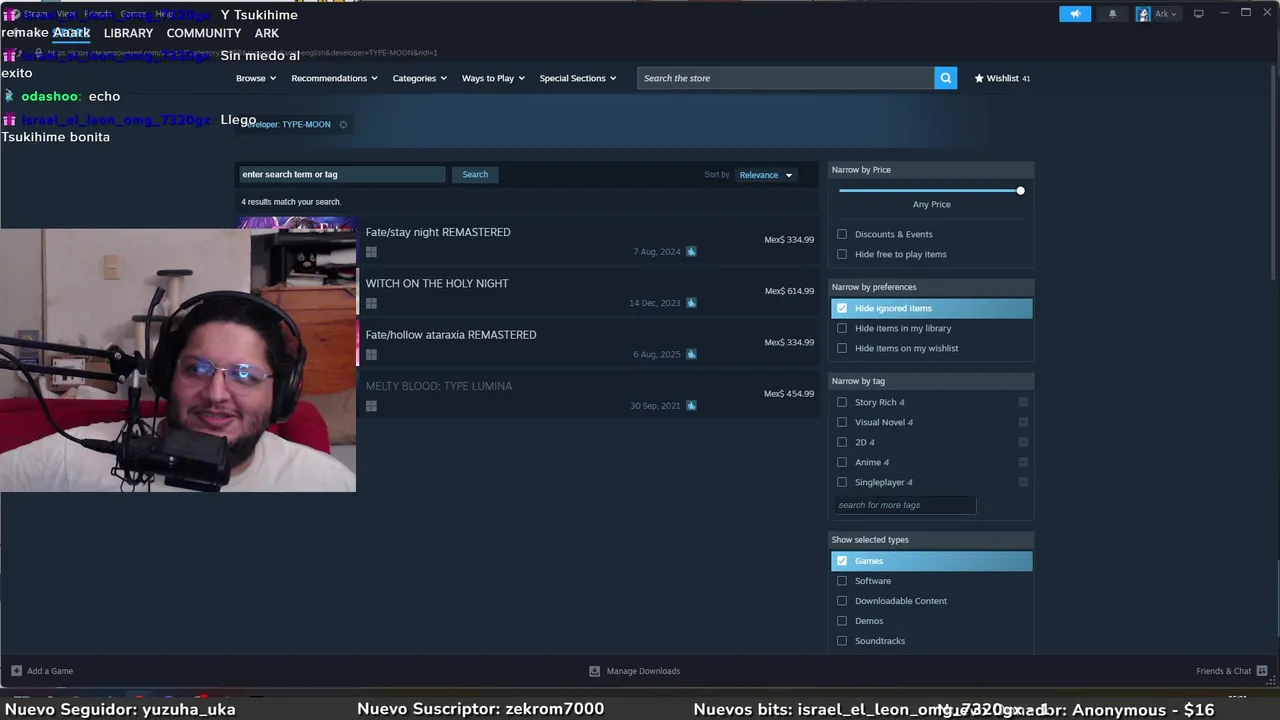This screenshot has width=1280, height=720.
Task: Open the Sort by Relevance dropdown
Action: (766, 175)
